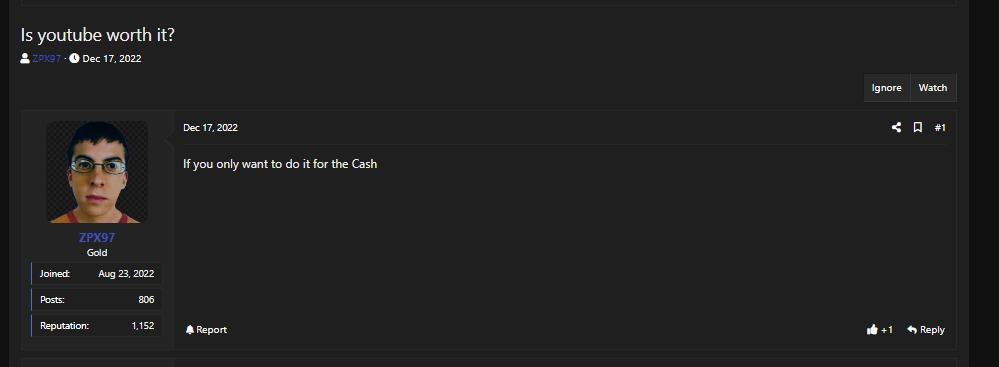Open ZPX97 username below the avatar
Viewport: 999px width, 367px height.
point(97,238)
